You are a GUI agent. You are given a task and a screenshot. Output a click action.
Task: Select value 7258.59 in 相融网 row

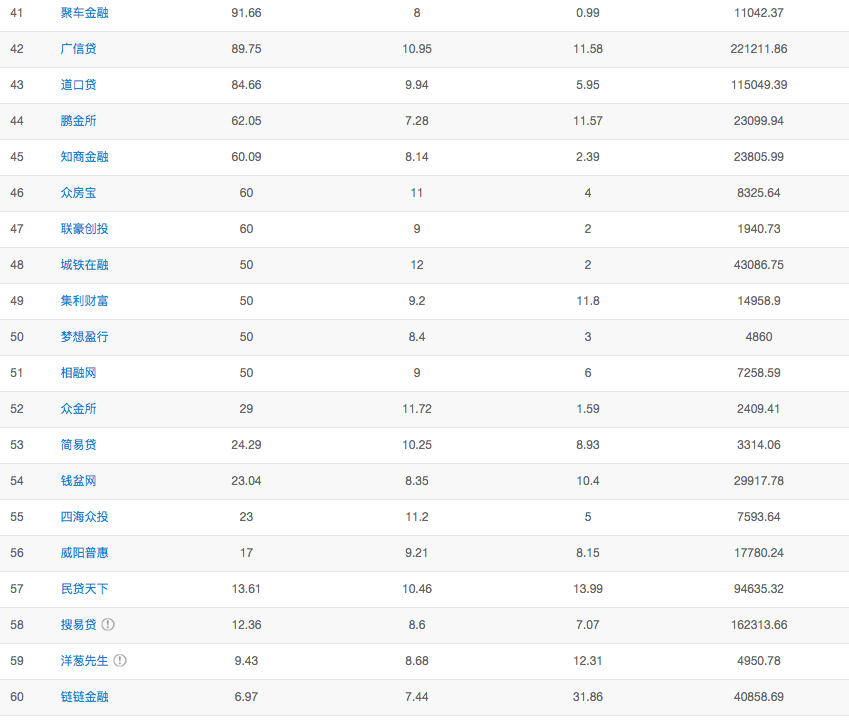coord(759,372)
